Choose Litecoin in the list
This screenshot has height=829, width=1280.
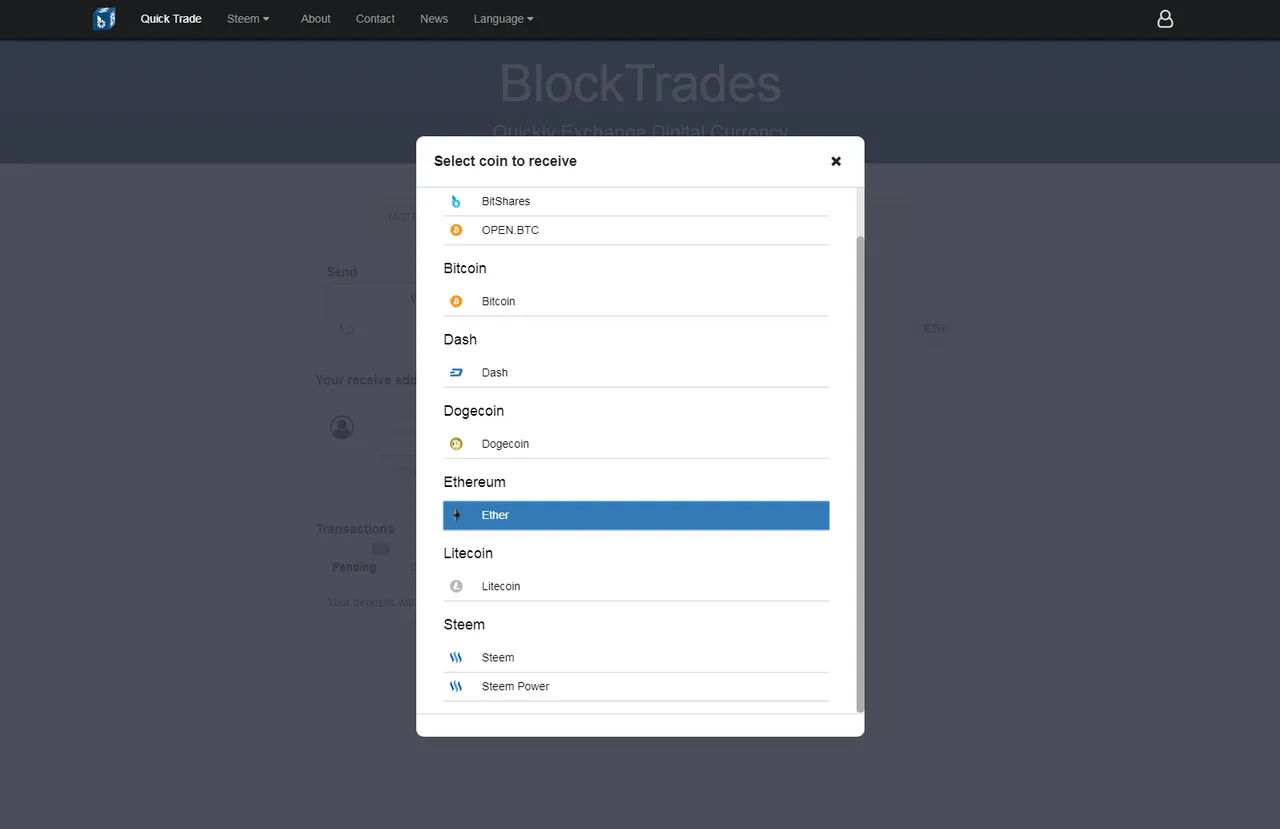[636, 586]
